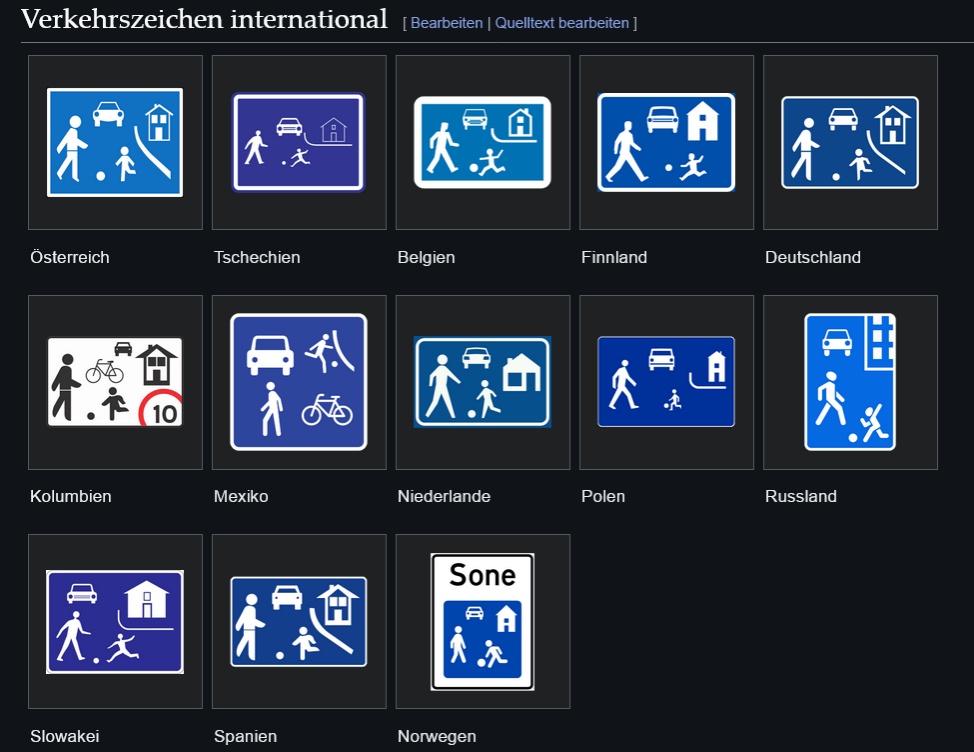Open the Niederlande traffic sign image
Image resolution: width=974 pixels, height=752 pixels.
[x=482, y=382]
